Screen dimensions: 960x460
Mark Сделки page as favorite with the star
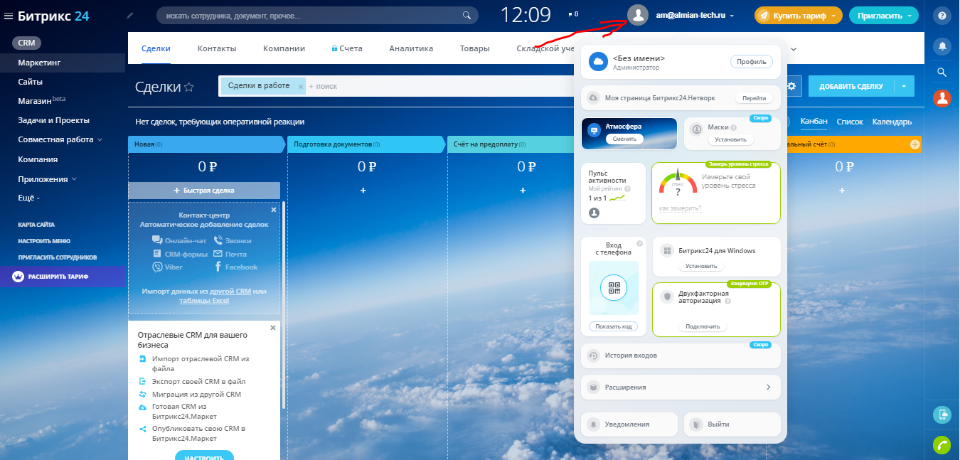click(x=189, y=87)
